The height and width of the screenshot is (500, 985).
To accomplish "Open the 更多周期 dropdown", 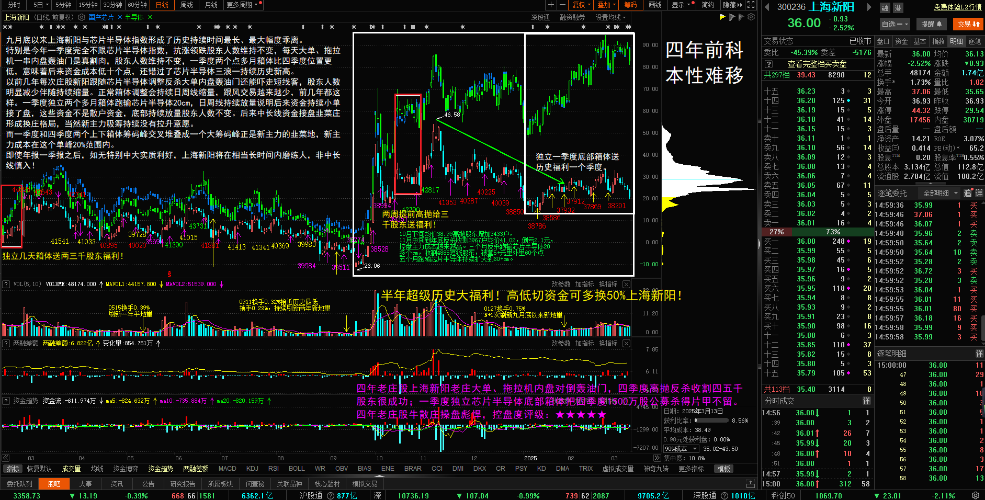I will [x=244, y=5].
